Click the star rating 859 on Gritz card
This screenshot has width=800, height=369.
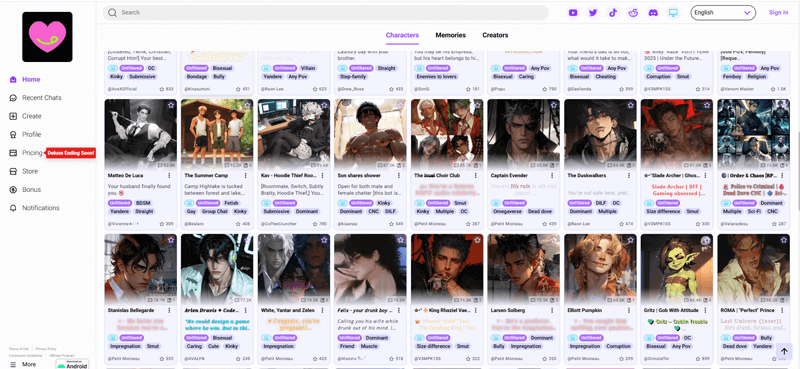pos(702,359)
